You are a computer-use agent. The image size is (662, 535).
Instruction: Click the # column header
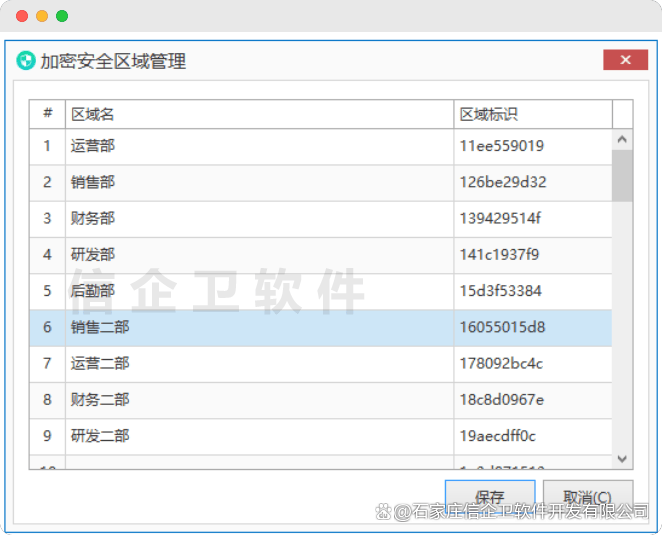(47, 114)
